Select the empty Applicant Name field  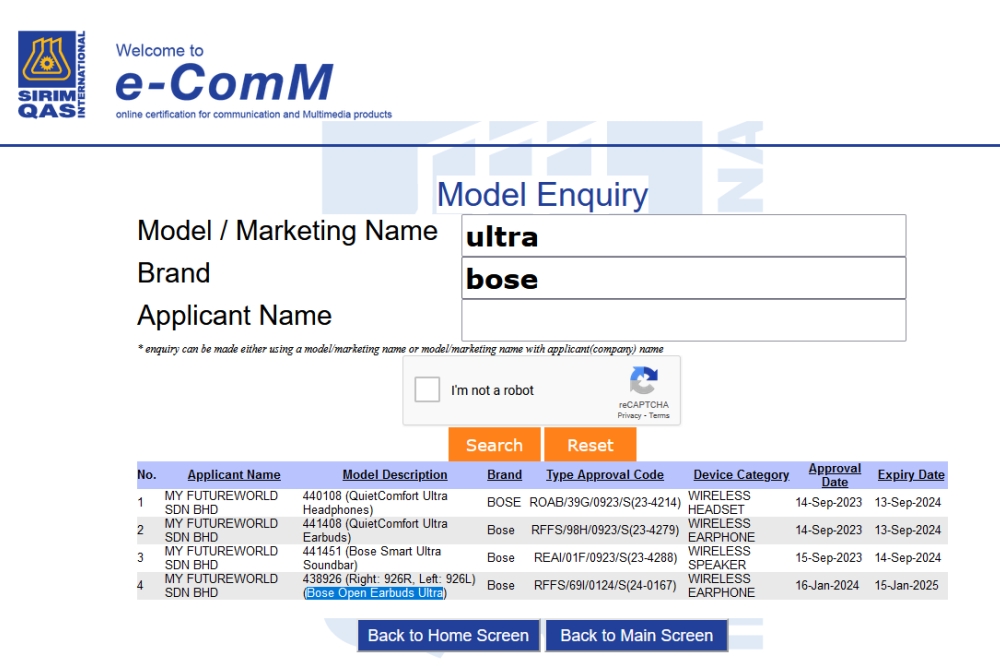683,320
